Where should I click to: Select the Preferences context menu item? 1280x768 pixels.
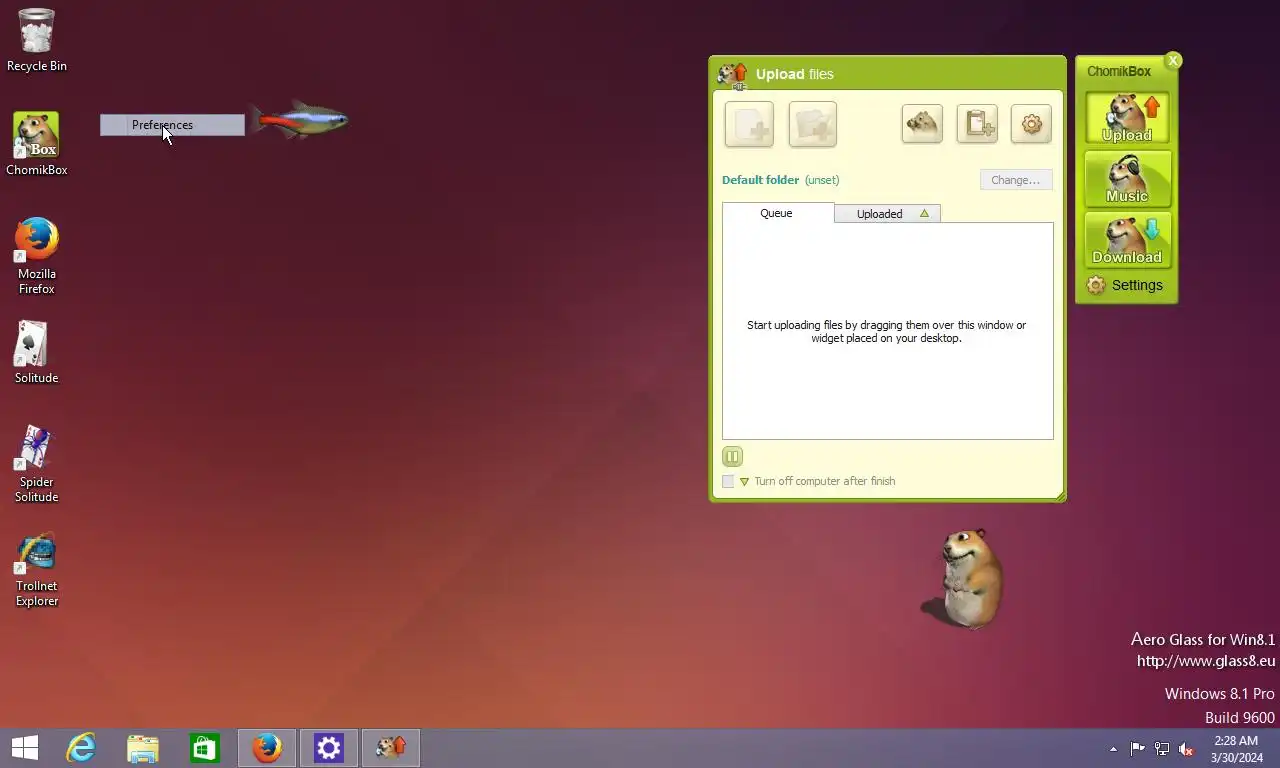(172, 125)
